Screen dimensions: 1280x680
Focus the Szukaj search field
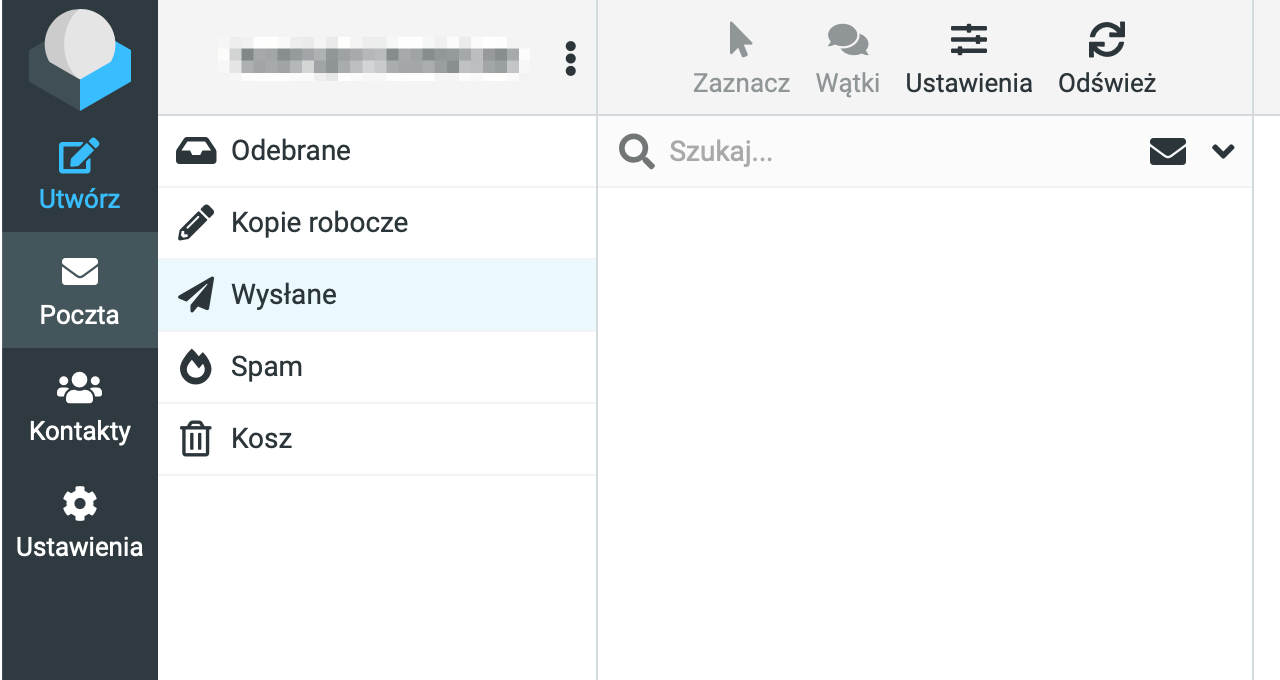click(900, 152)
